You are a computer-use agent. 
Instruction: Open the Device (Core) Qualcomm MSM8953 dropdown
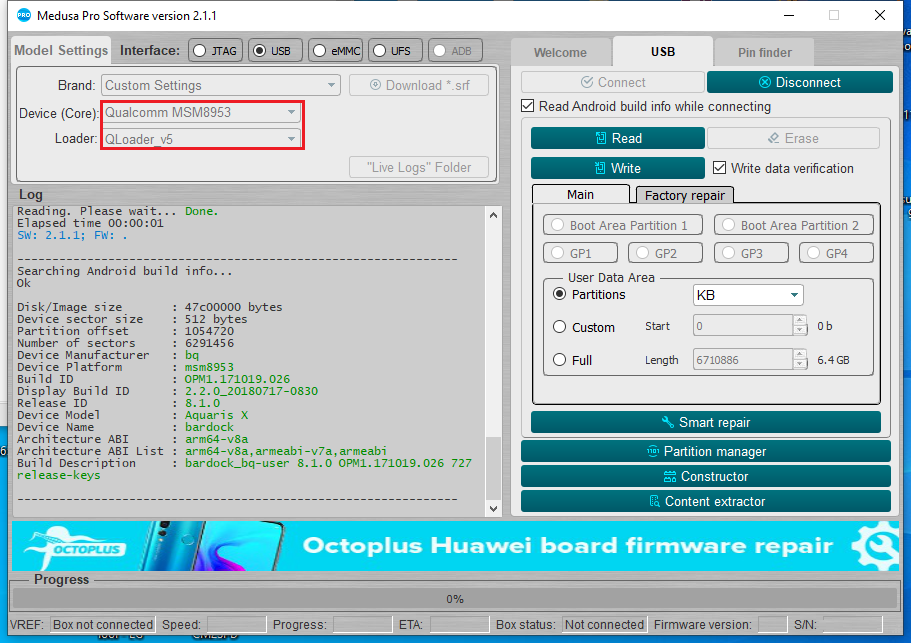(201, 112)
